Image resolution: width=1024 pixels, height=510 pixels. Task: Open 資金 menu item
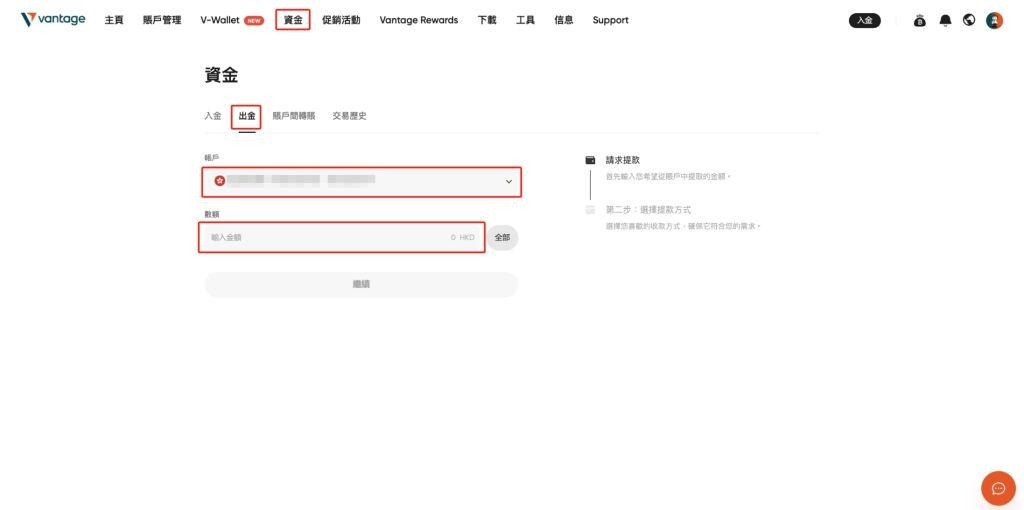tap(293, 20)
